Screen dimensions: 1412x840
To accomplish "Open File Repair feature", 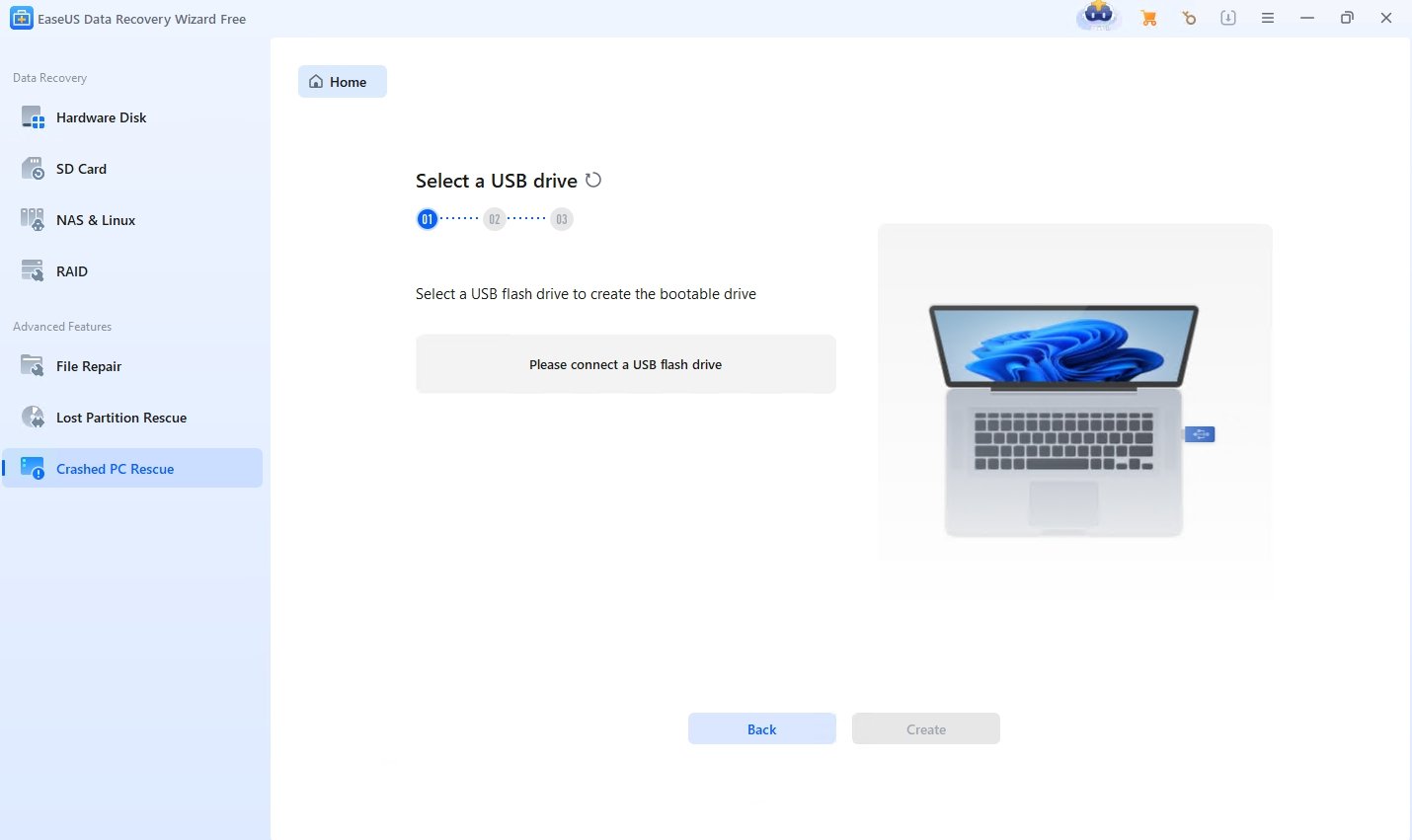I will pyautogui.click(x=89, y=366).
